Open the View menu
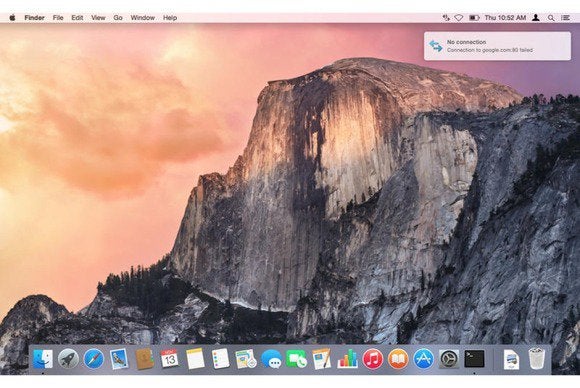Viewport: 580px width, 388px height. (98, 17)
